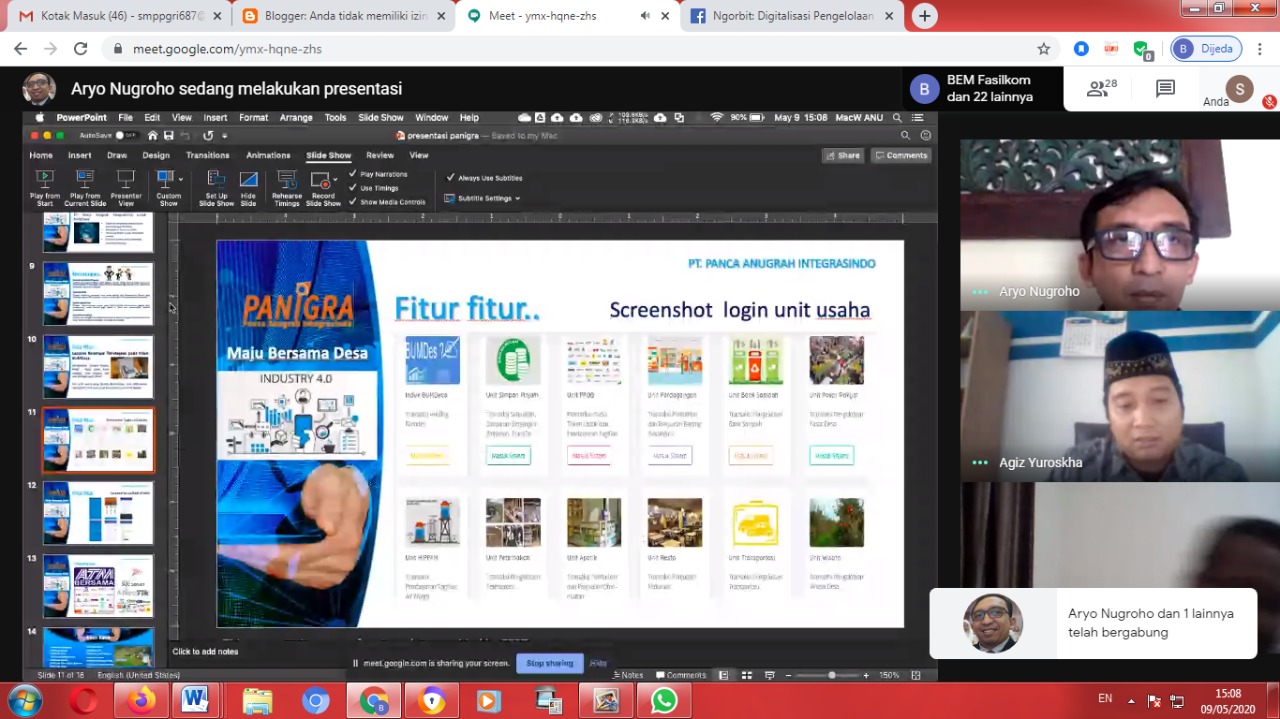Select slide 12 thumbnail

click(x=98, y=514)
